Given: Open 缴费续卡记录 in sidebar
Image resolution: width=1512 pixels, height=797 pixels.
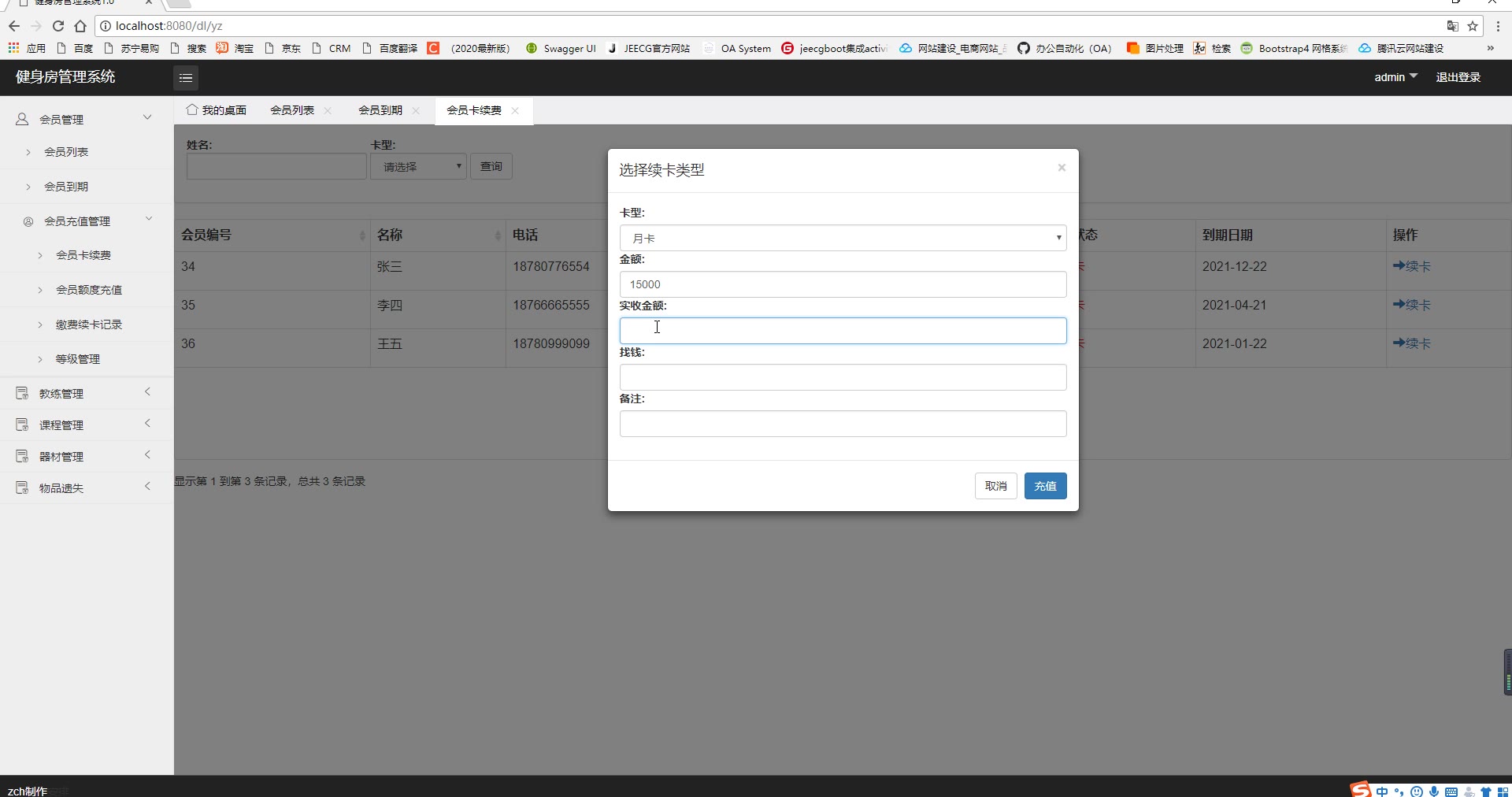Looking at the screenshot, I should click(x=89, y=324).
